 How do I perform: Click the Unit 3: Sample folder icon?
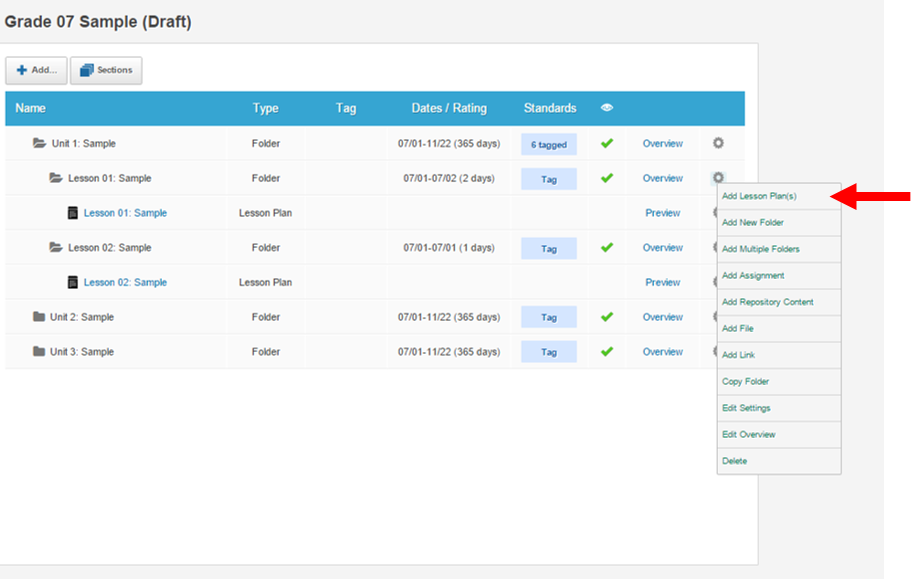pos(39,352)
